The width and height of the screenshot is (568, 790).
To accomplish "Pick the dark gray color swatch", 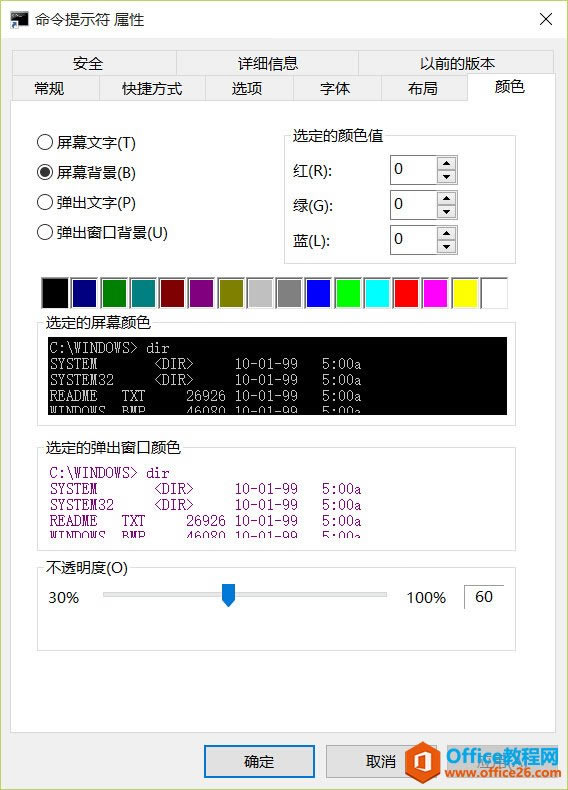I will pos(289,293).
